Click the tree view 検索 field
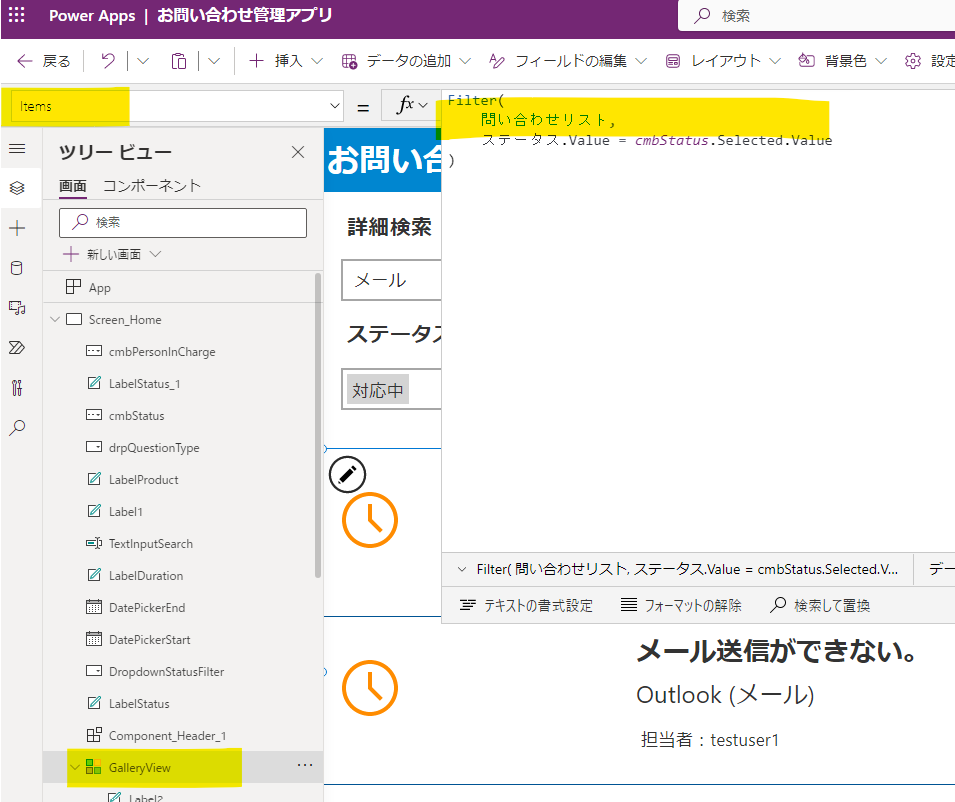The image size is (955, 802). click(183, 223)
